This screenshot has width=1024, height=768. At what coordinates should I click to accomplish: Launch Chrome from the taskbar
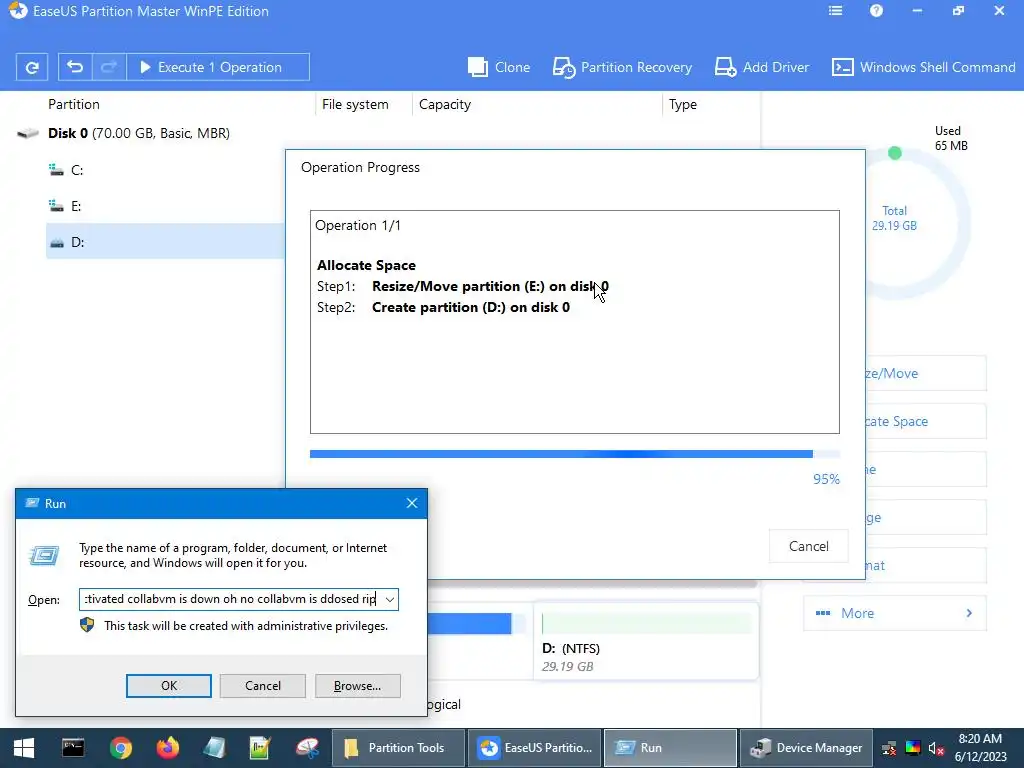click(x=121, y=748)
